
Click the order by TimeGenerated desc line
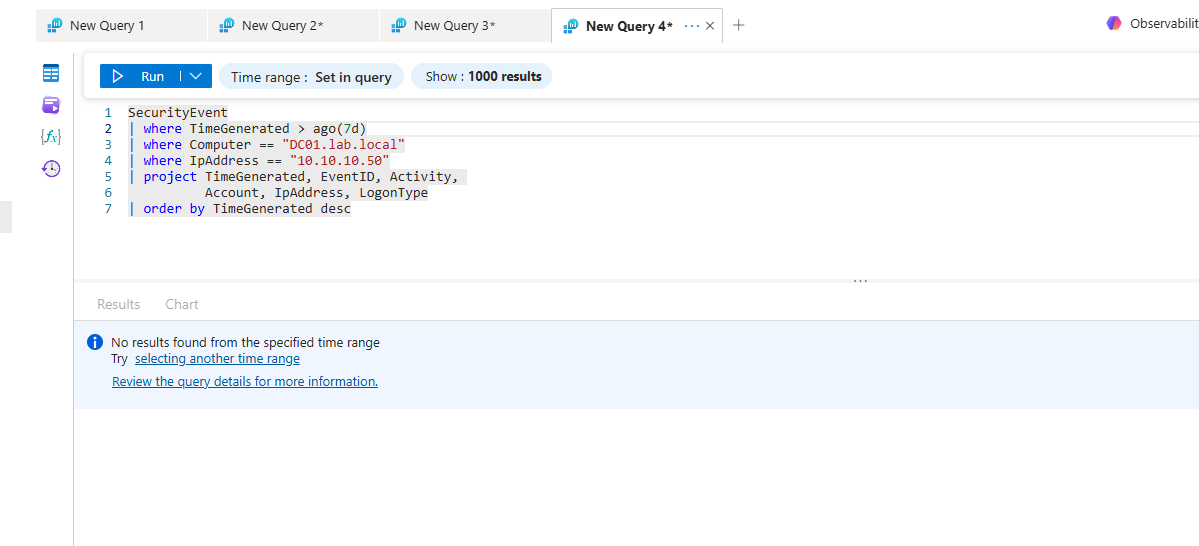(x=239, y=209)
